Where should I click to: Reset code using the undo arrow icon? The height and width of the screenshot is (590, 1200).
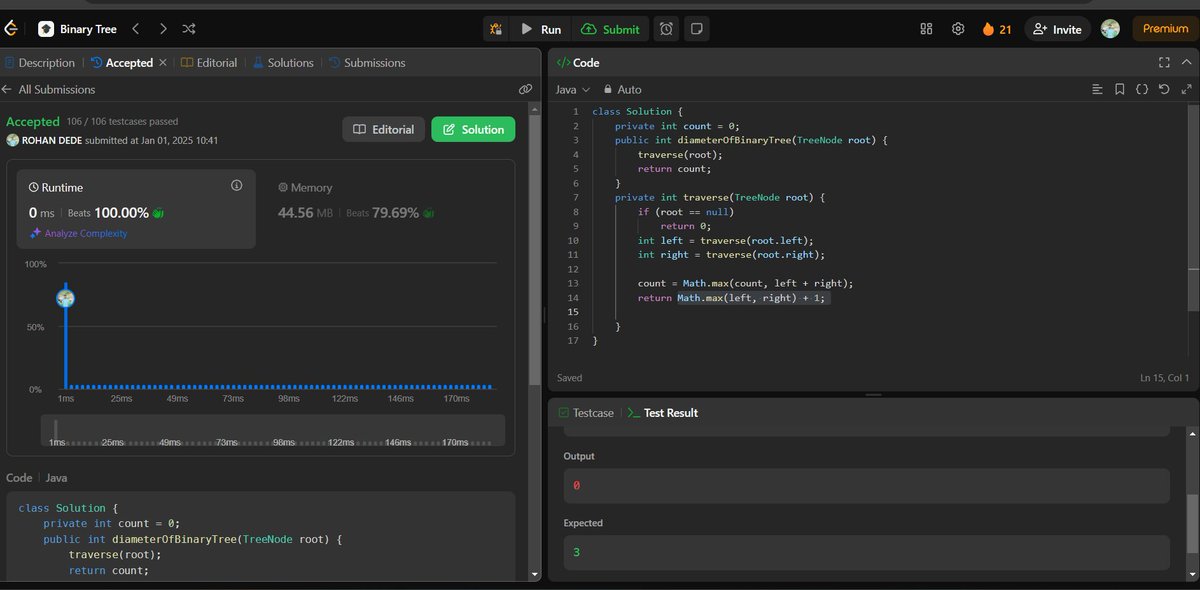(1163, 89)
